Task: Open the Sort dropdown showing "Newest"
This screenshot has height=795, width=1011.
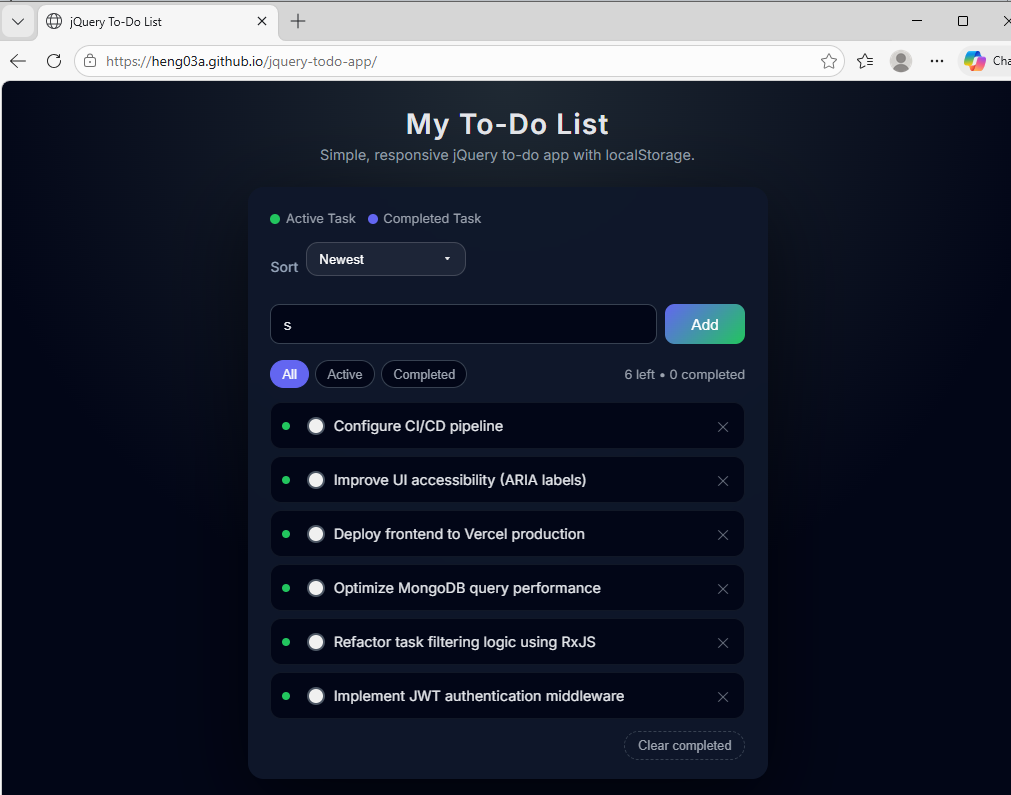Action: (x=385, y=259)
